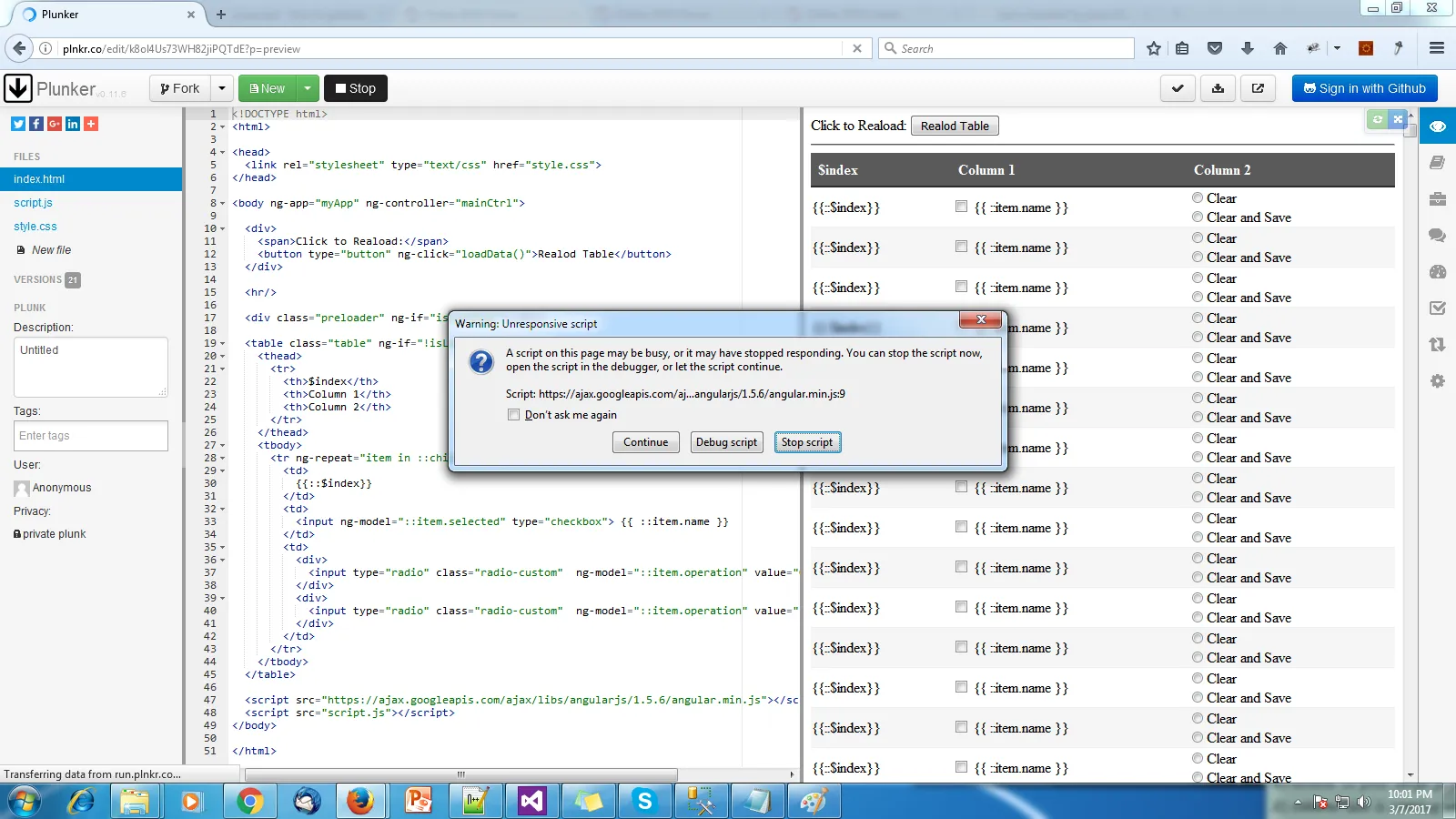Image resolution: width=1456 pixels, height=819 pixels.
Task: Collapse the code fold arrow at line 19
Action: tap(223, 344)
